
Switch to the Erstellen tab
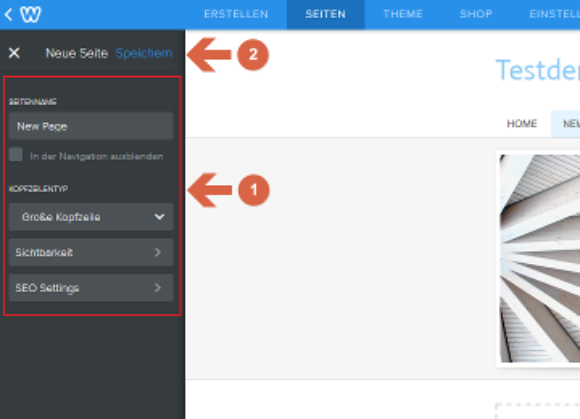236,14
